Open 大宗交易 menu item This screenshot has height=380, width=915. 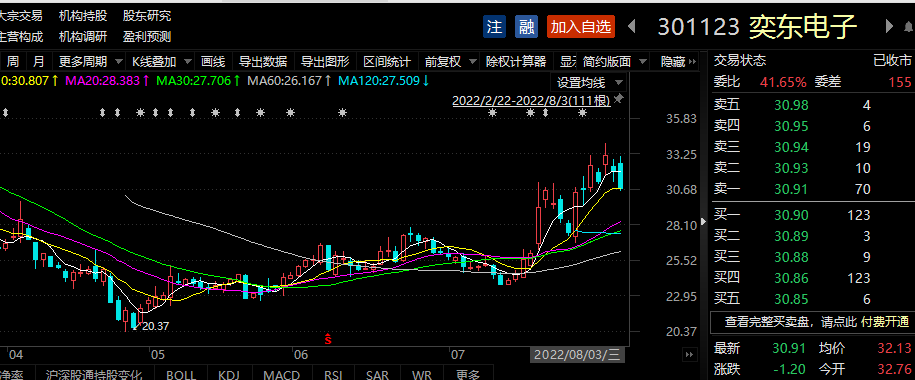pos(21,16)
